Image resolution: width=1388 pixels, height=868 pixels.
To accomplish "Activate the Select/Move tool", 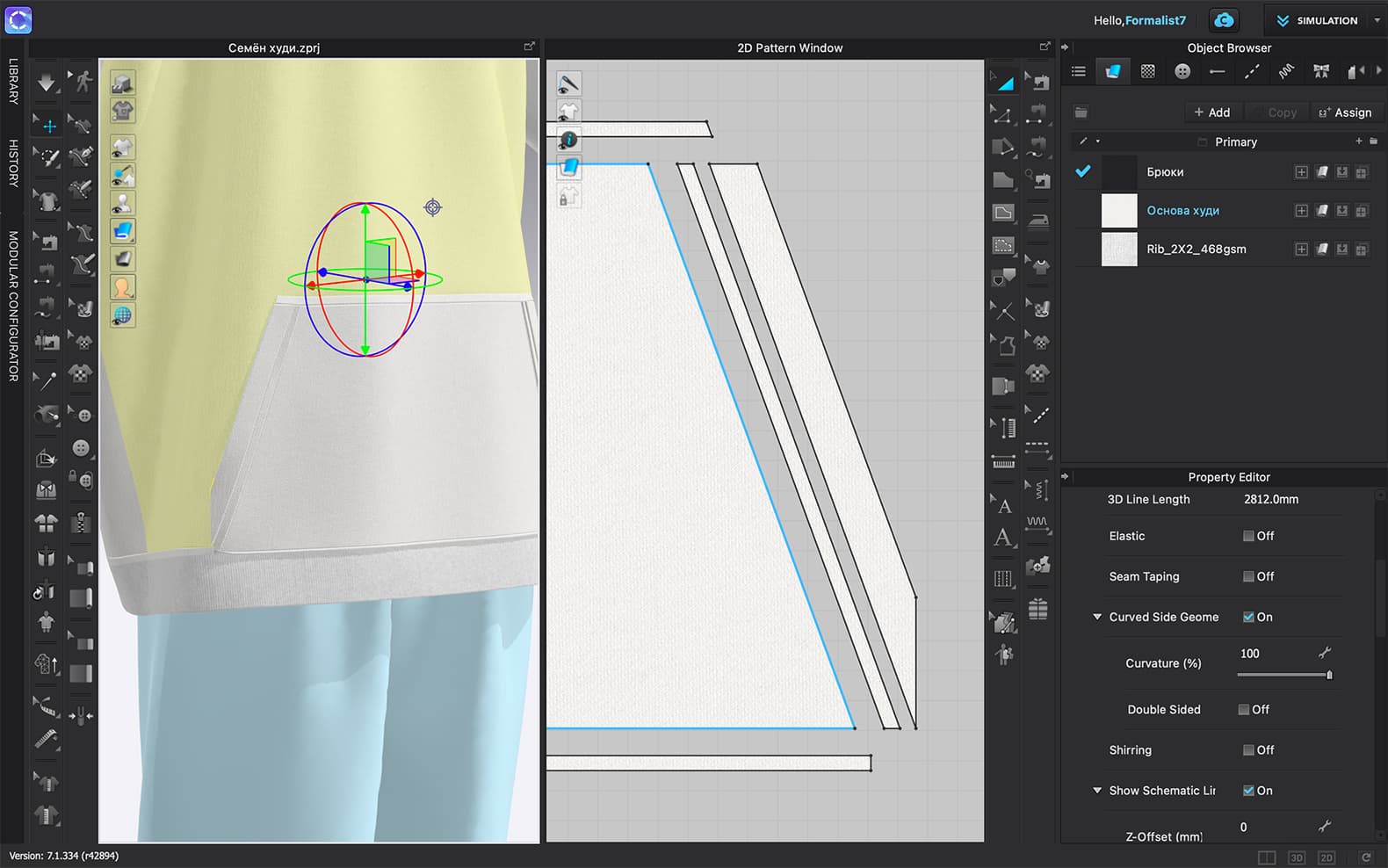I will pyautogui.click(x=47, y=127).
